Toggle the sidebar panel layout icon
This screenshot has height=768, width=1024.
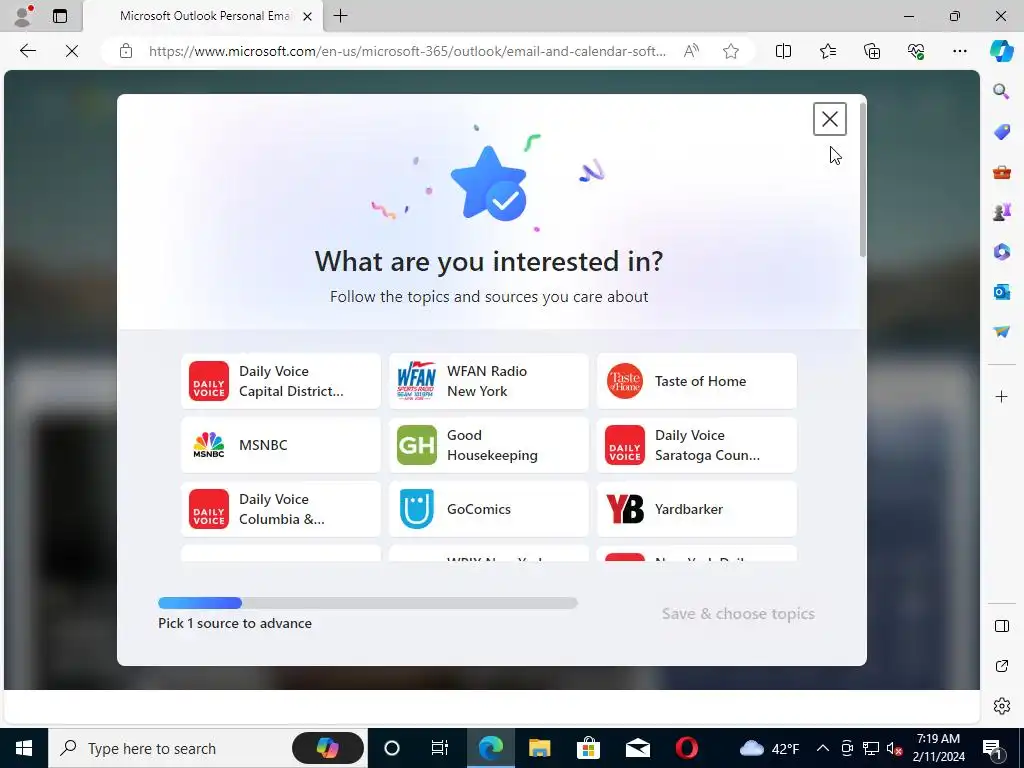(1001, 626)
